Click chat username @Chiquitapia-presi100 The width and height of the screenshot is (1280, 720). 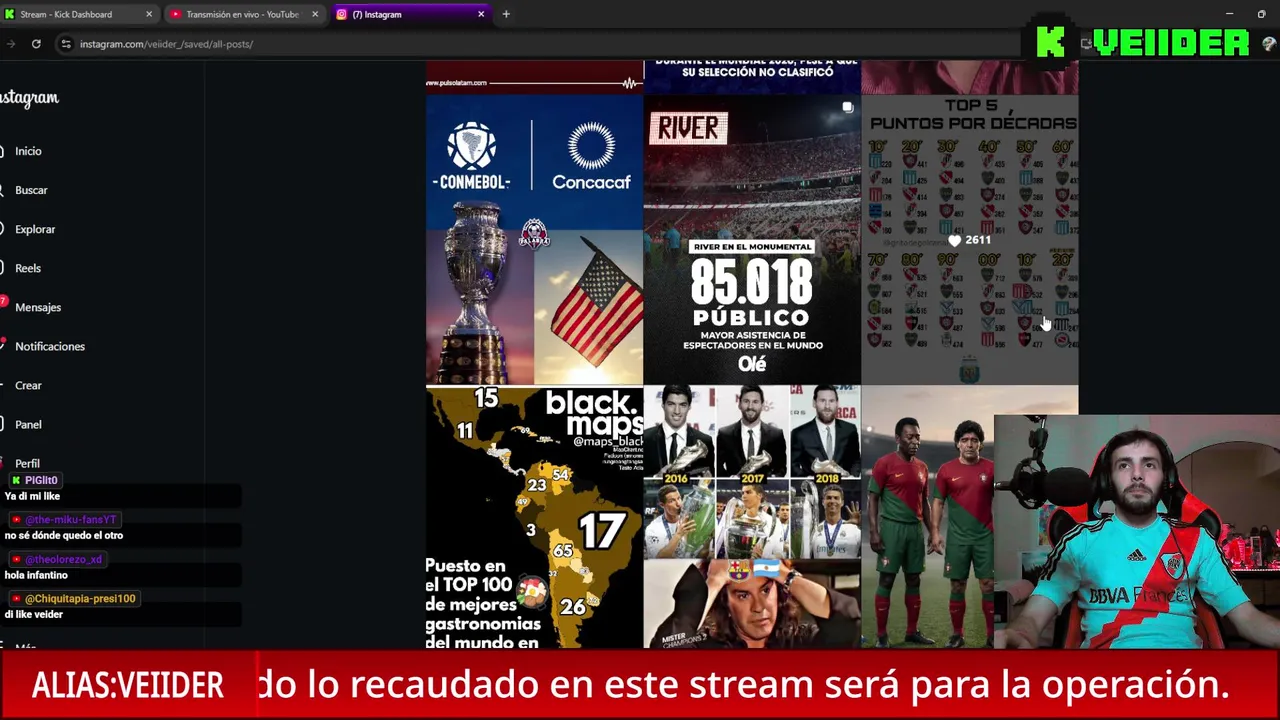point(80,598)
